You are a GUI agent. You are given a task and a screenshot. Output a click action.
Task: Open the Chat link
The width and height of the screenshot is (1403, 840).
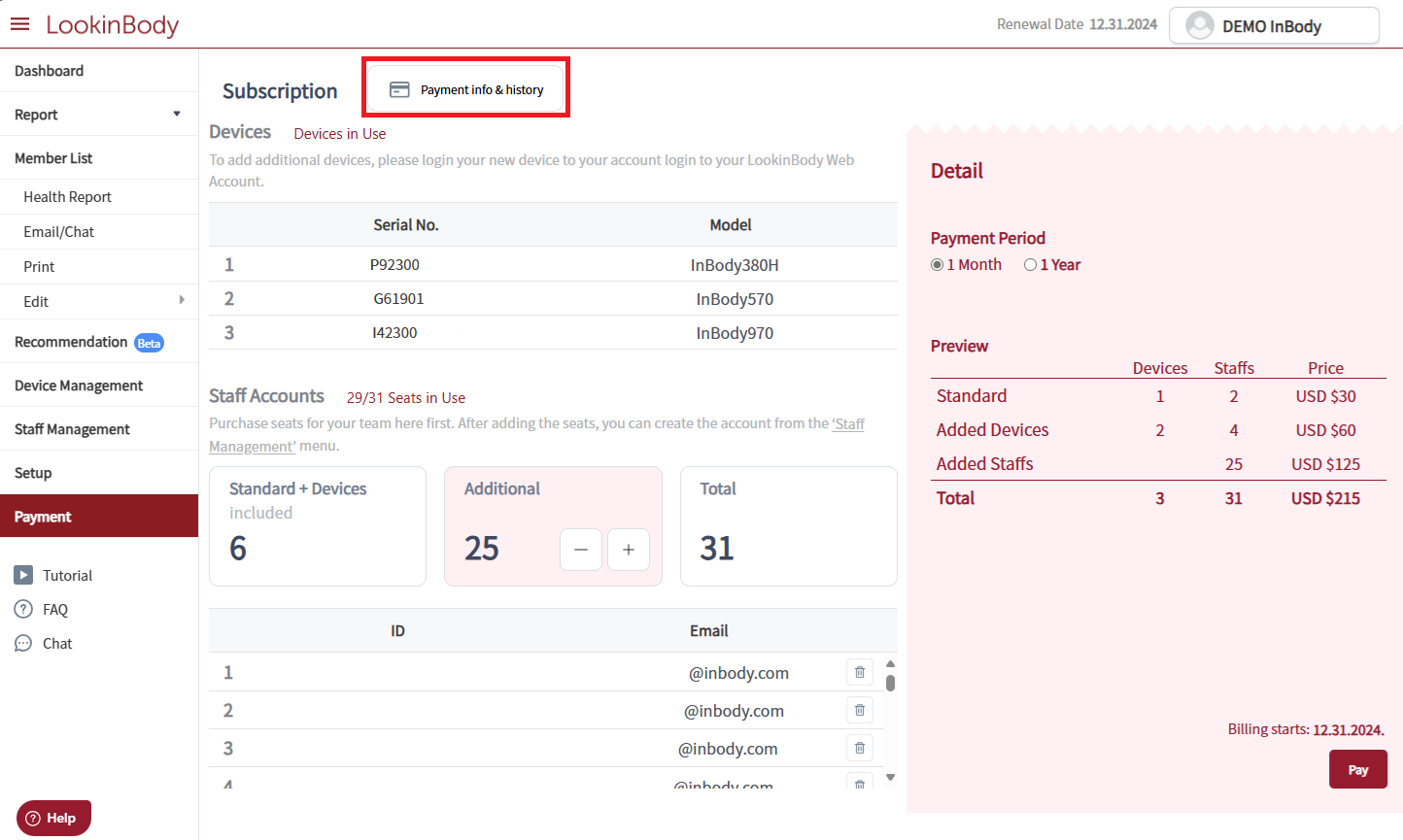pos(57,644)
